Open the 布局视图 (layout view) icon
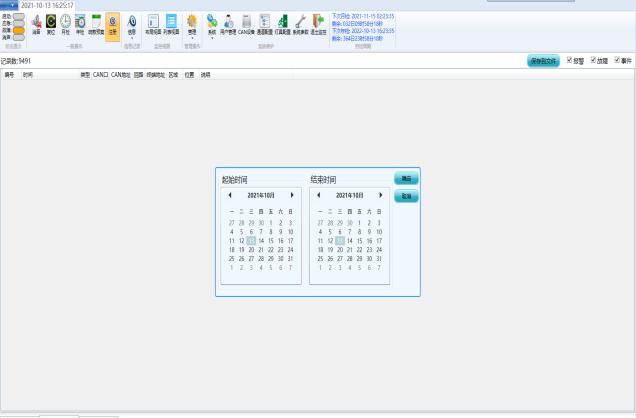The height and width of the screenshot is (418, 636). coord(153,22)
